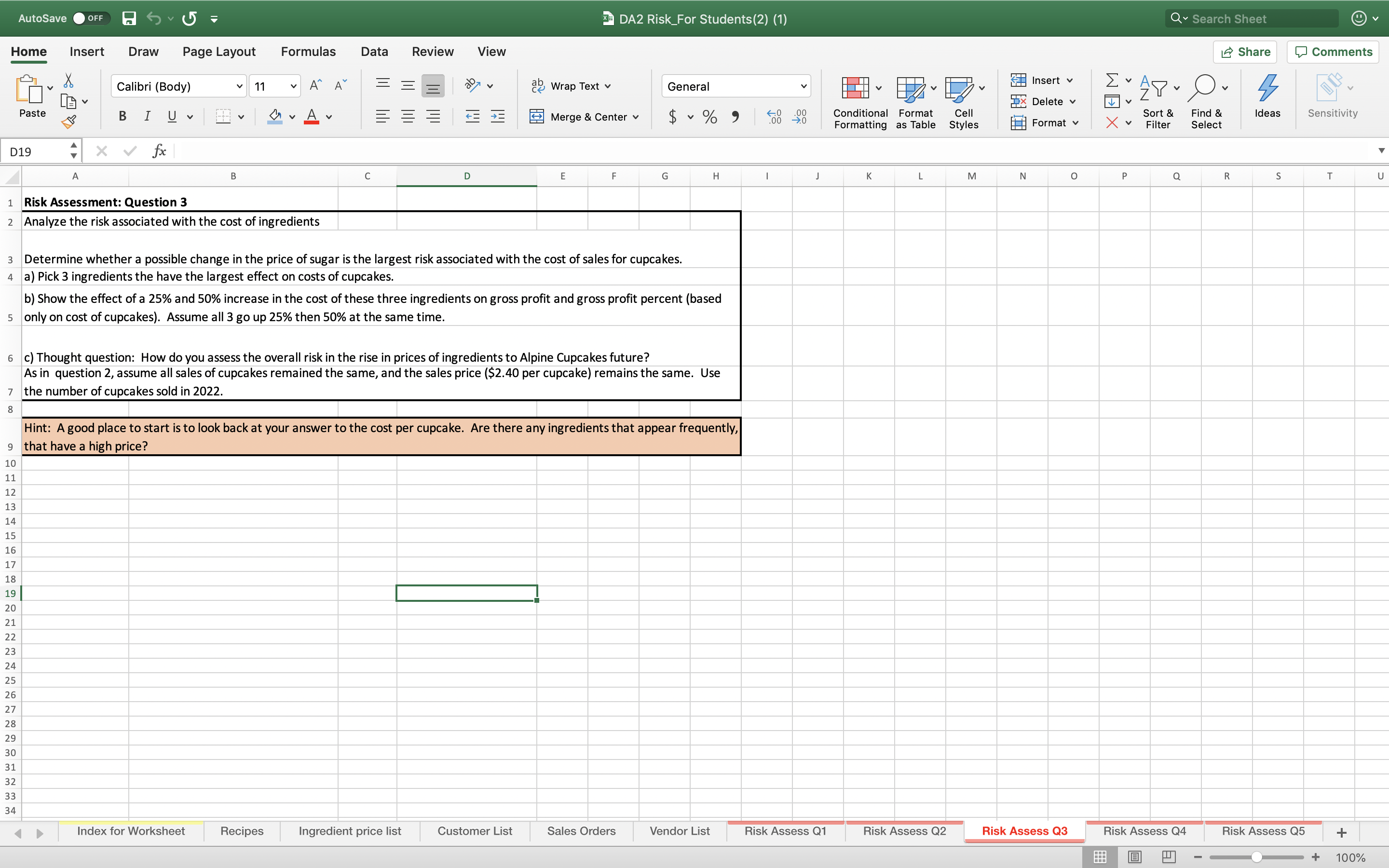Apply percent number format
Screen dimensions: 1389x868
click(x=709, y=117)
